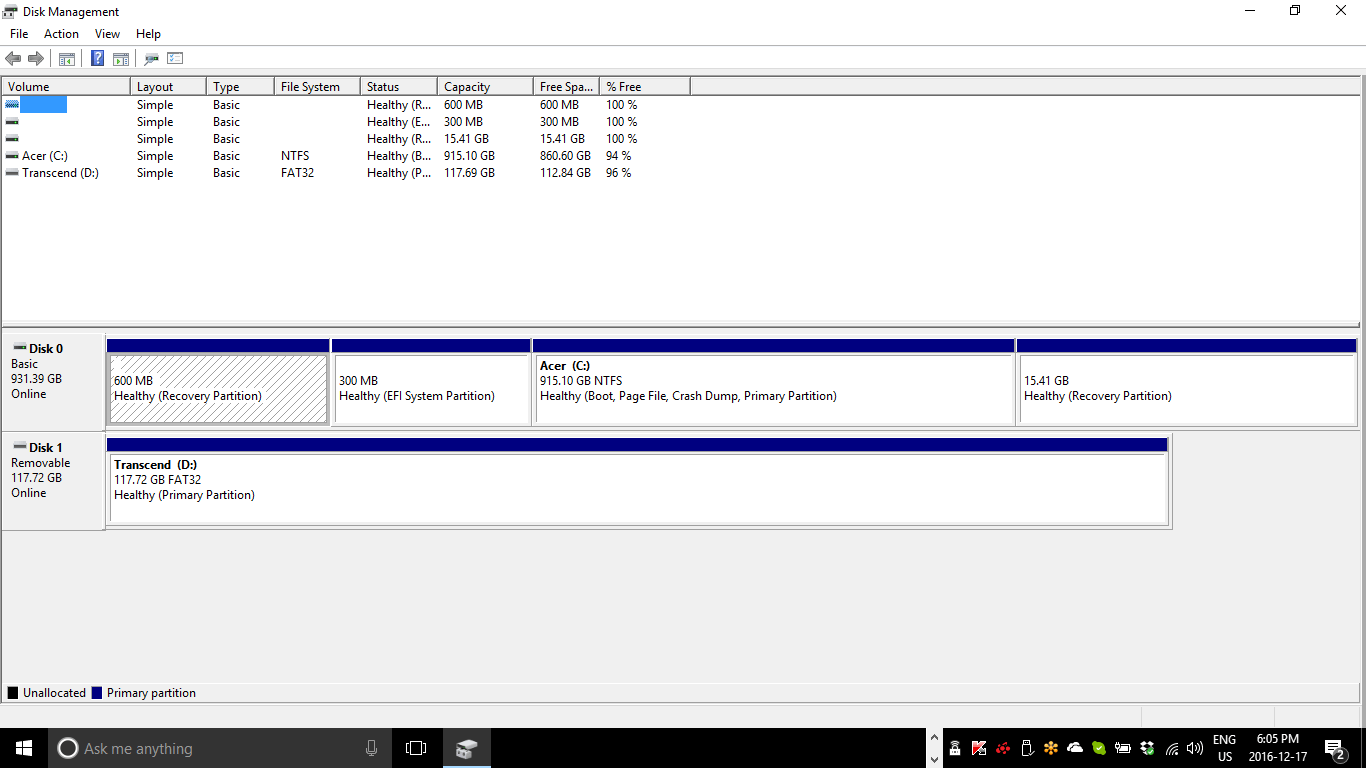Viewport: 1366px width, 768px height.
Task: Open Help via the blue question mark icon
Action: [x=97, y=59]
